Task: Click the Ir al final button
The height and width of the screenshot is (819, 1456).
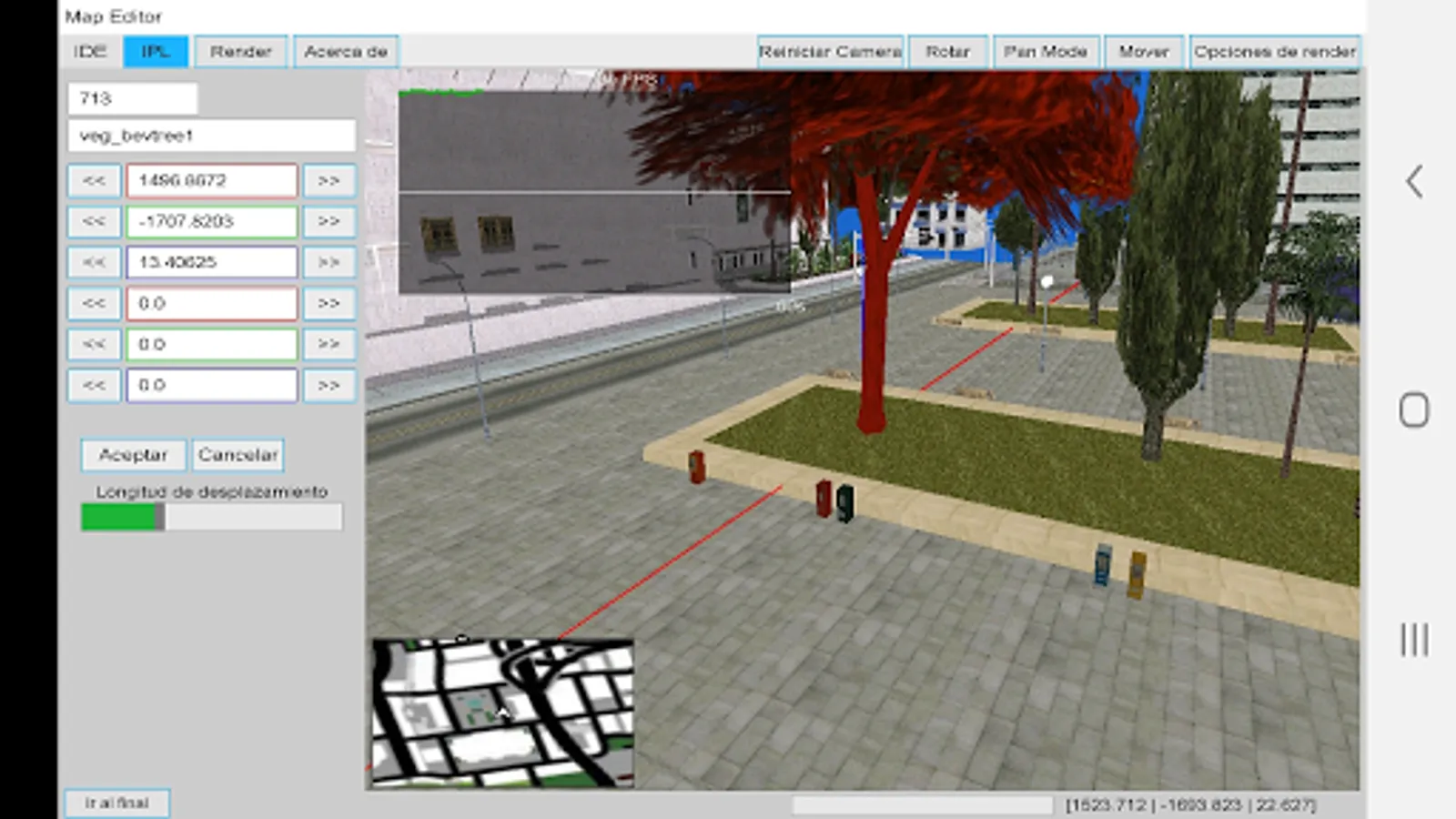Action: [116, 804]
